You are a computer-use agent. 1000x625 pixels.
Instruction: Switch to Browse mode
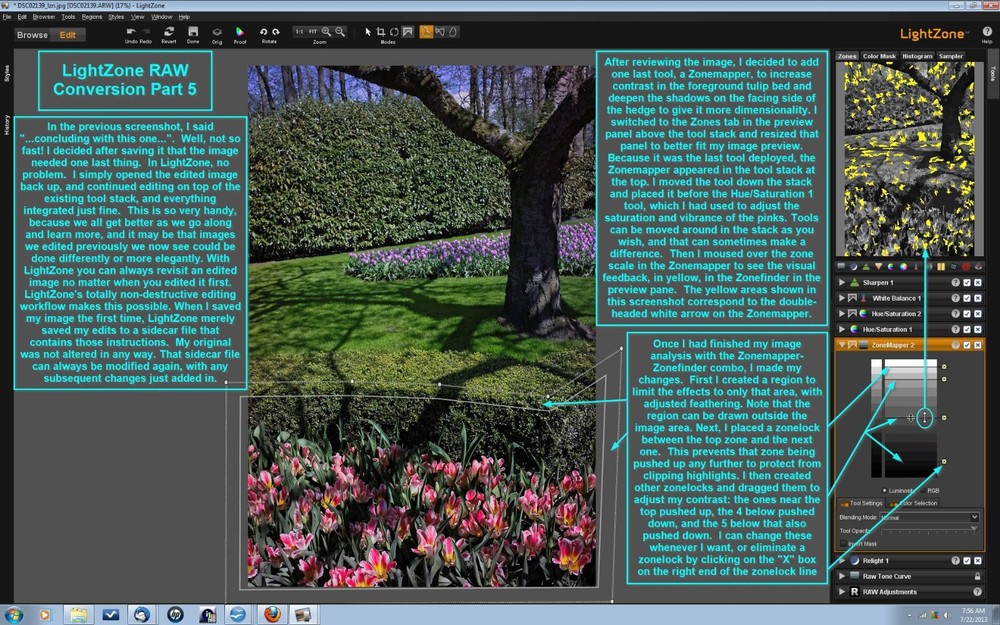click(31, 33)
